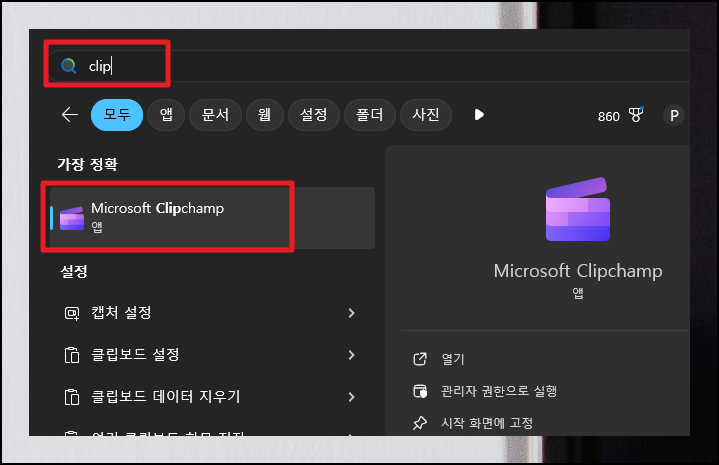Select the 앱 filter tab
719x465 pixels.
pyautogui.click(x=166, y=115)
